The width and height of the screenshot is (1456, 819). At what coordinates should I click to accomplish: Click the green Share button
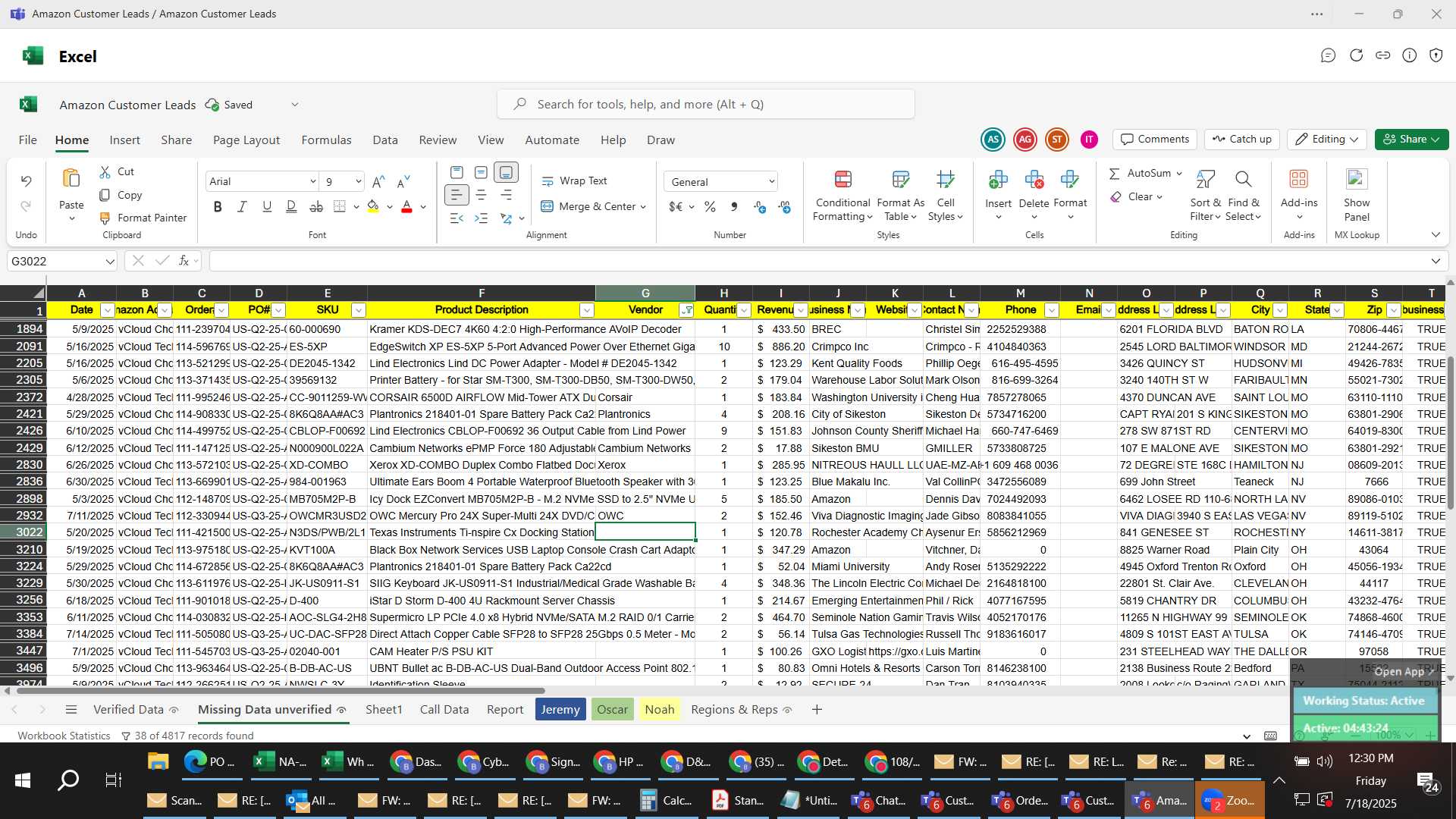[x=1411, y=140]
